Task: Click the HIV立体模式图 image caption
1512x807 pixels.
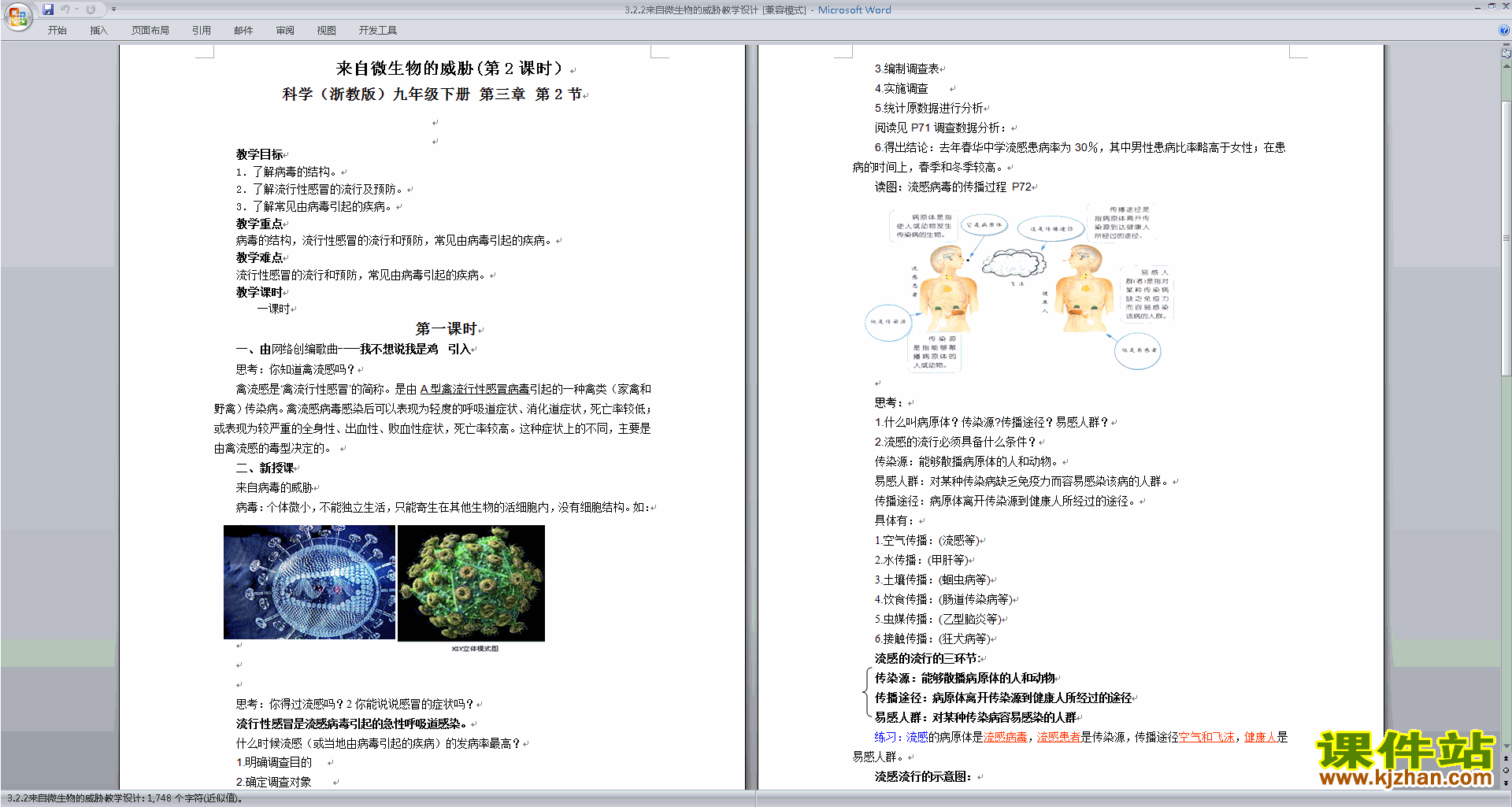Action: point(475,649)
